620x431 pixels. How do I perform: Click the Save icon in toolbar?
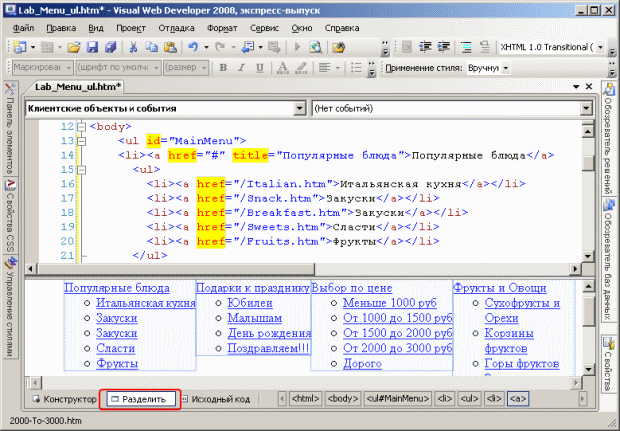(x=93, y=47)
